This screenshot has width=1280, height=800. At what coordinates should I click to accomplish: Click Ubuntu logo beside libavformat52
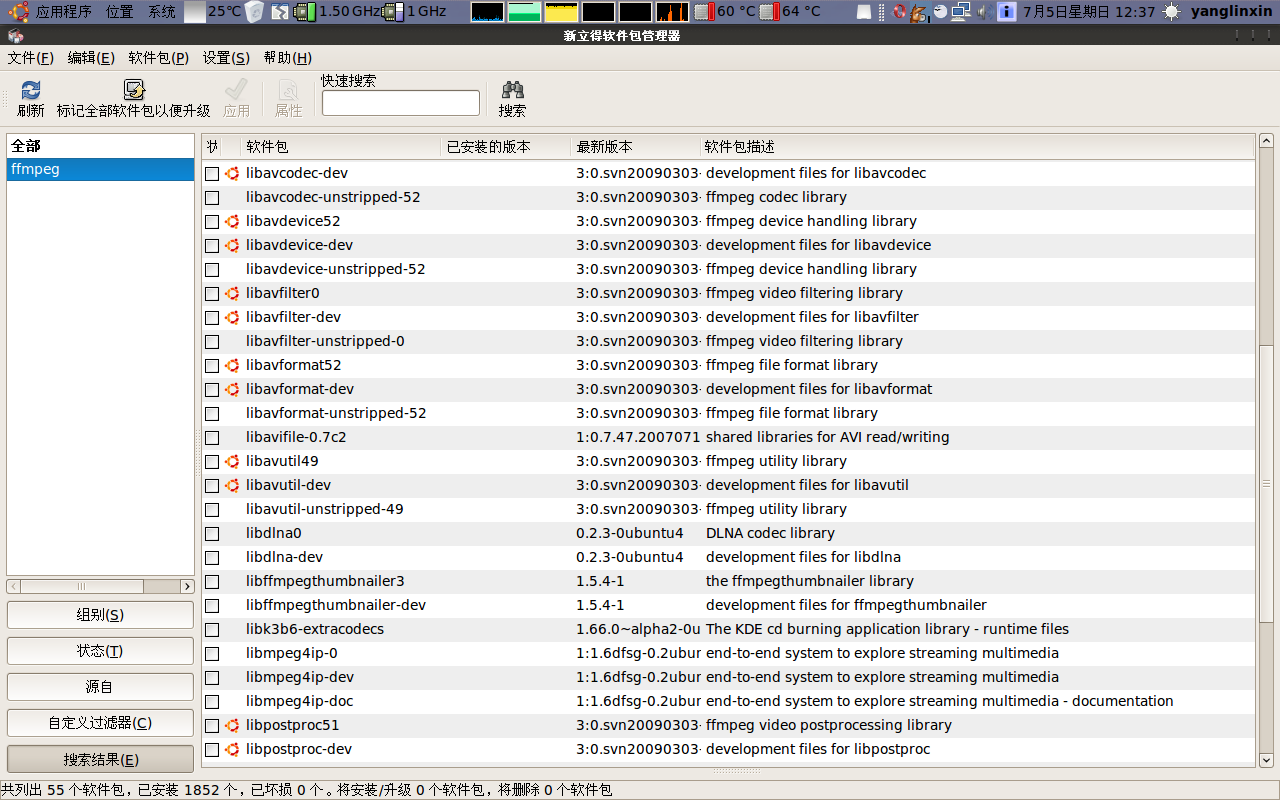tap(232, 365)
